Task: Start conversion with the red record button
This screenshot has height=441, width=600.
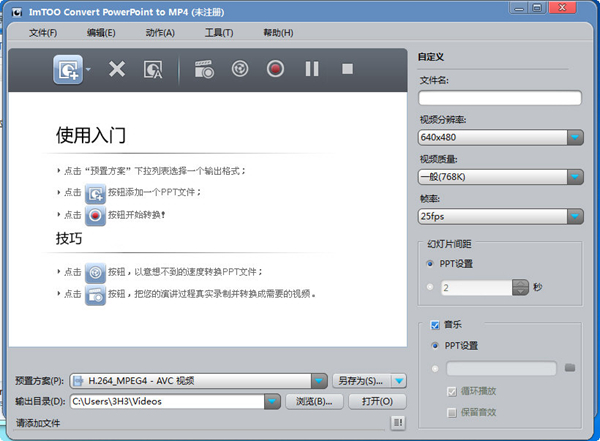Action: (x=275, y=69)
